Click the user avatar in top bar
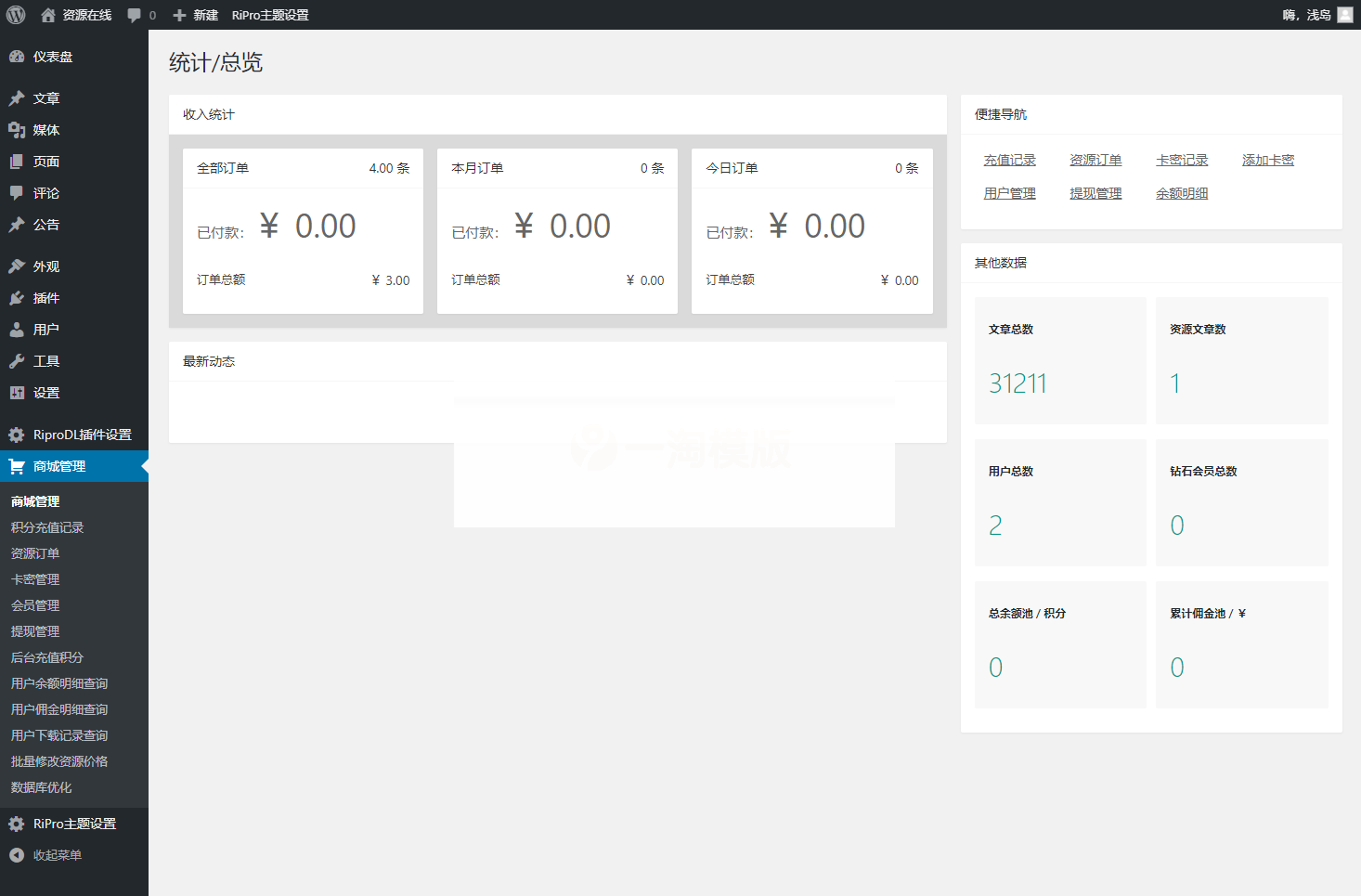1361x896 pixels. (1344, 15)
